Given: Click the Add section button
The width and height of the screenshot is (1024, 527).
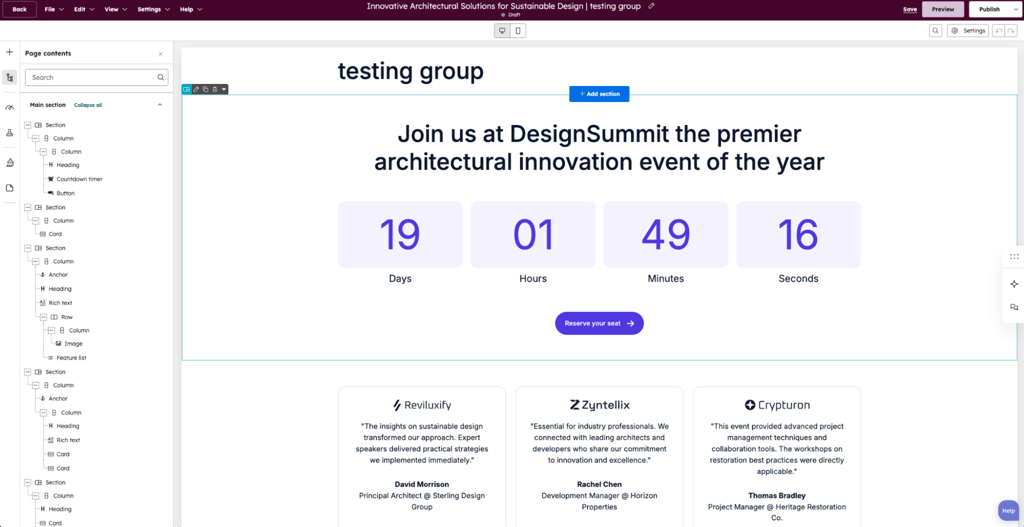Looking at the screenshot, I should pos(599,94).
